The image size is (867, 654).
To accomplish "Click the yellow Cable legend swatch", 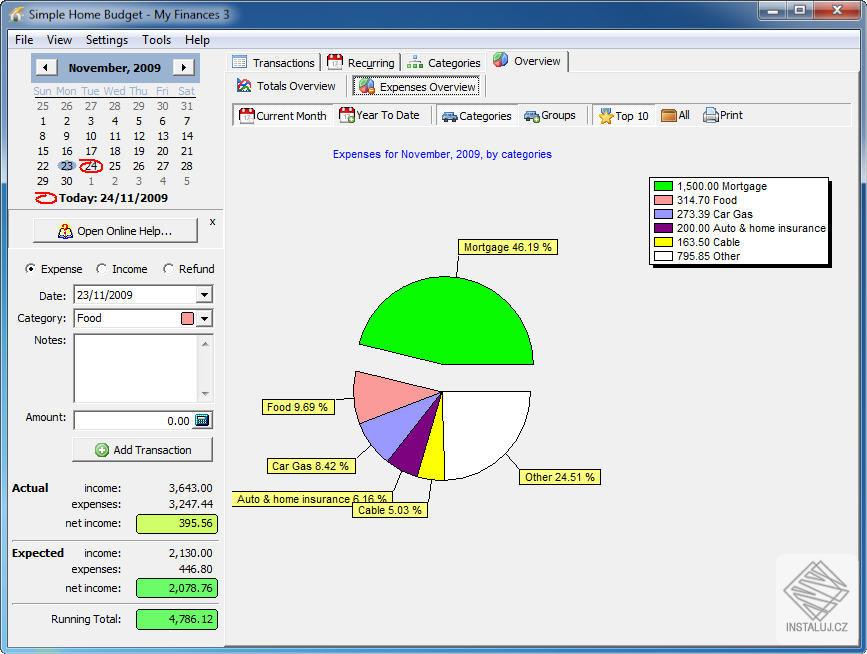I will pyautogui.click(x=663, y=242).
